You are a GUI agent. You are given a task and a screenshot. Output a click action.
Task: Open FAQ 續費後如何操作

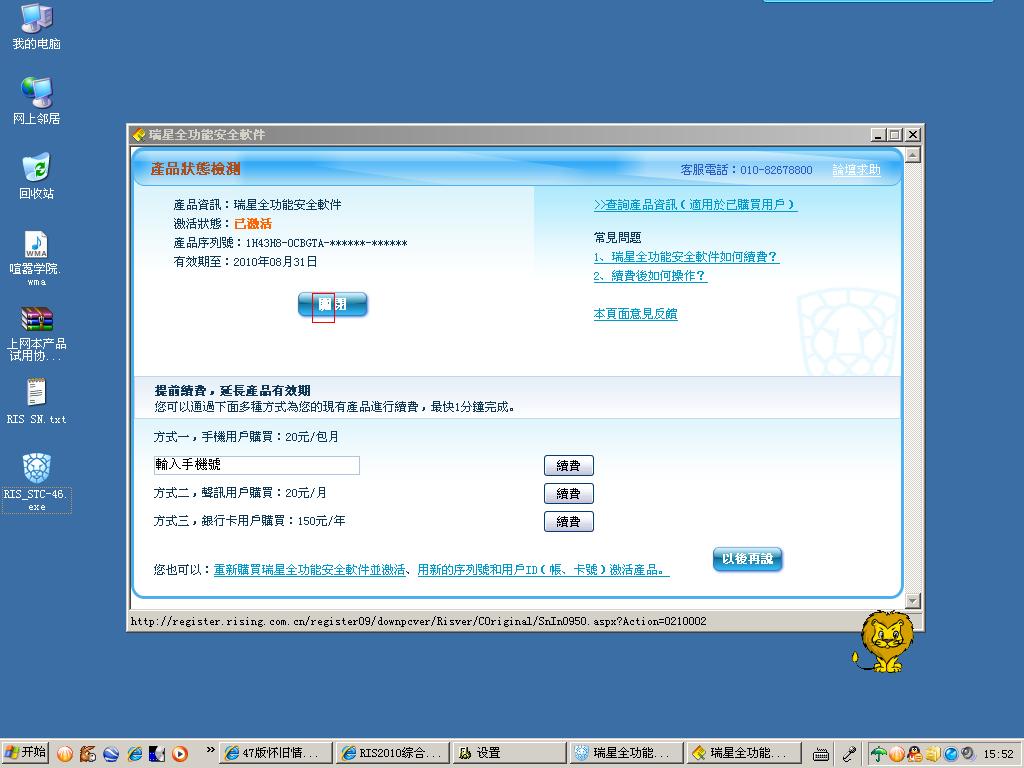pos(650,276)
